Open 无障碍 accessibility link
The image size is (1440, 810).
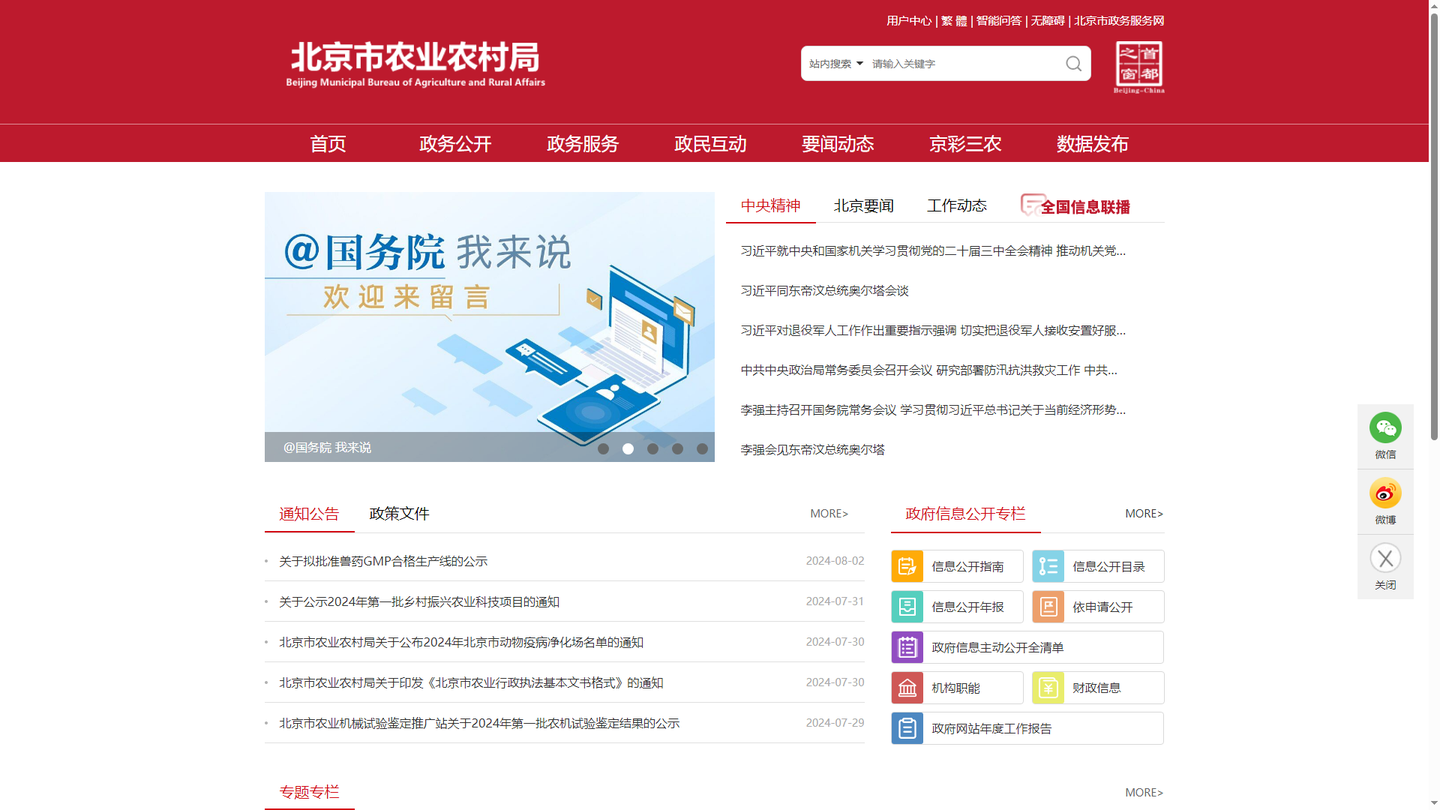(1048, 21)
